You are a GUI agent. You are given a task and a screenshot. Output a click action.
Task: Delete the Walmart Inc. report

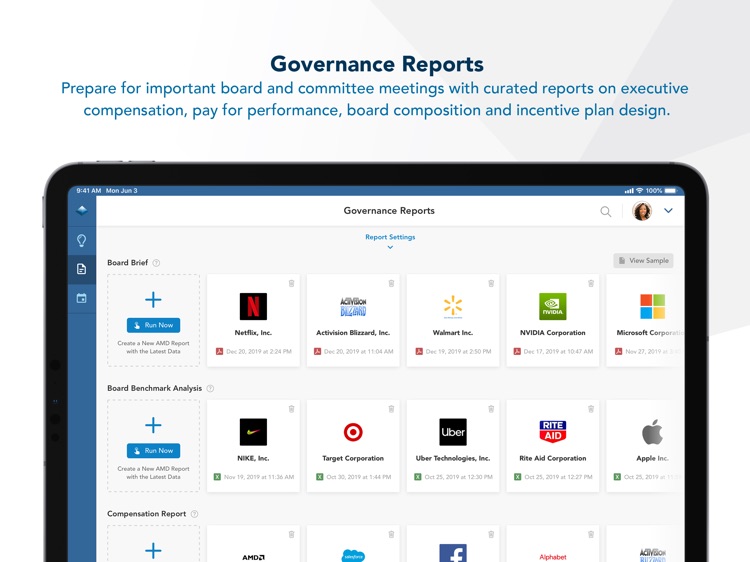pyautogui.click(x=491, y=284)
